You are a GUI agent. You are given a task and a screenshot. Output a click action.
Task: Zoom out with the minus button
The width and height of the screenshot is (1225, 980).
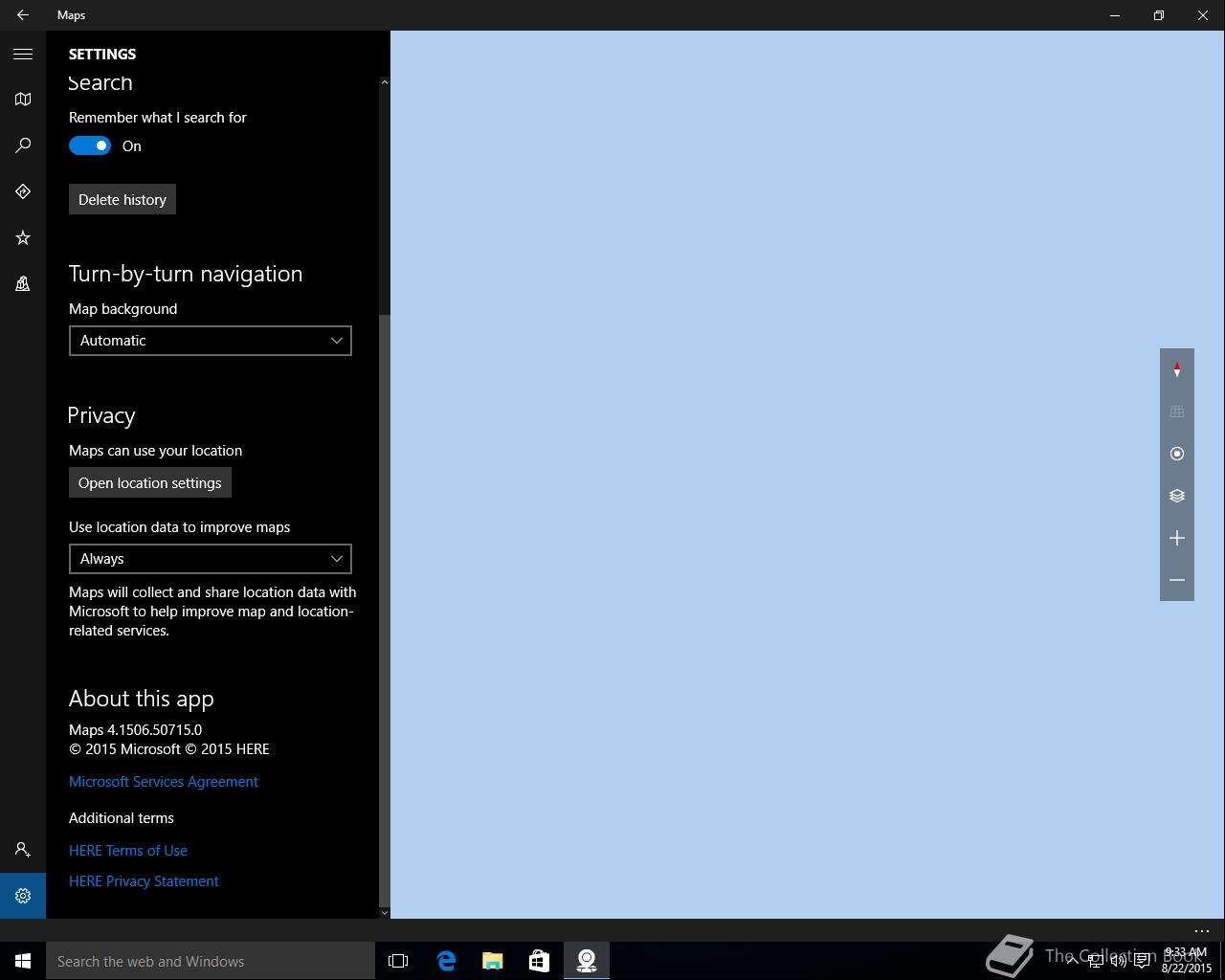tap(1177, 580)
